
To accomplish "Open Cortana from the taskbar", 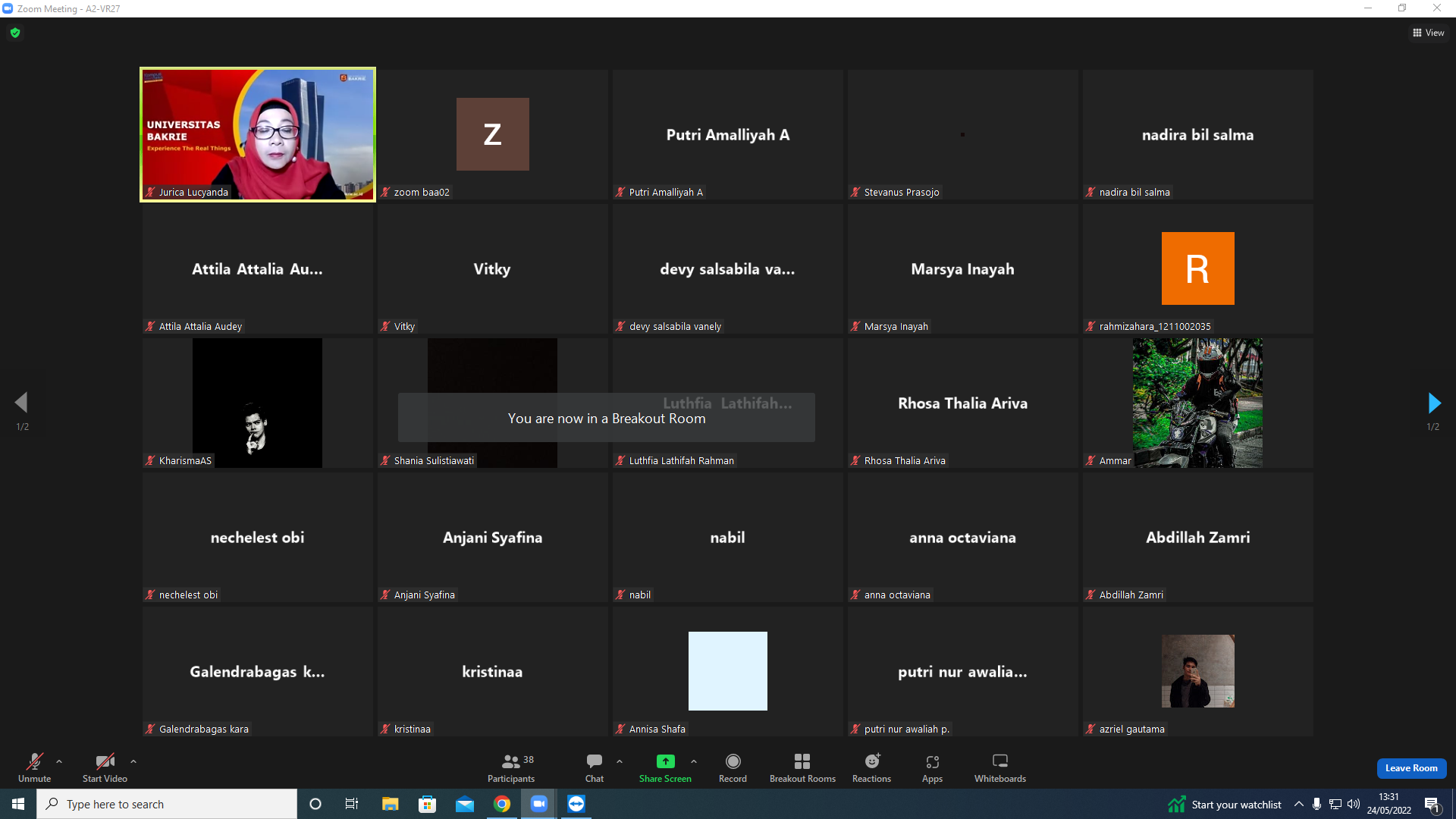I will coord(315,804).
